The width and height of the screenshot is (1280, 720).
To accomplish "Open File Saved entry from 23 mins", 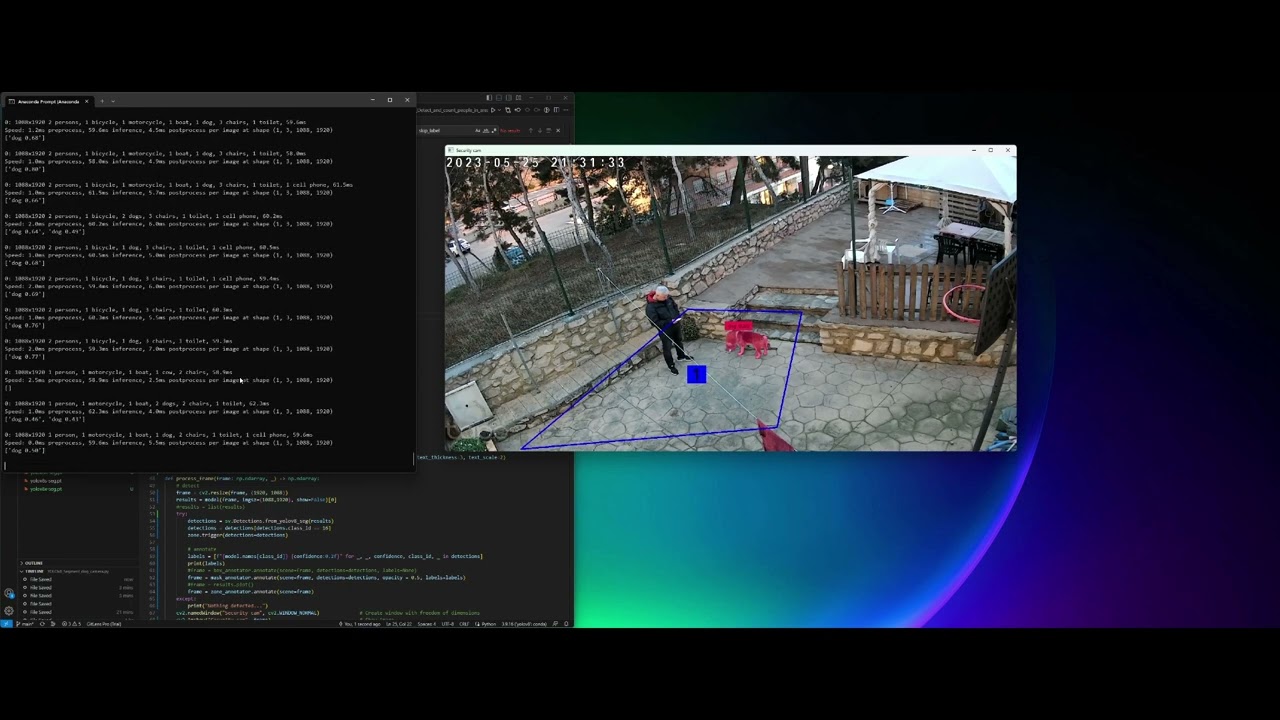I will click(x=41, y=612).
